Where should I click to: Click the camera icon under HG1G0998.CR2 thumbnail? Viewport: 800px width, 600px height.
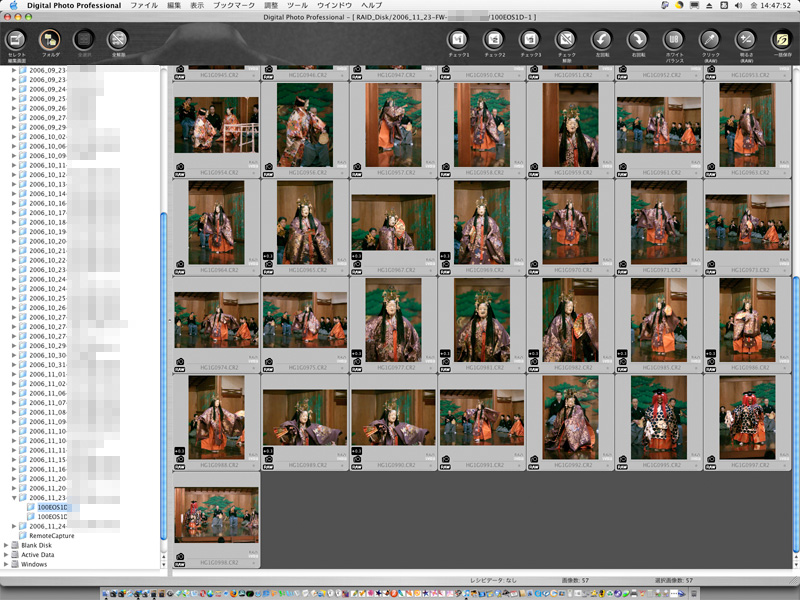tap(180, 557)
